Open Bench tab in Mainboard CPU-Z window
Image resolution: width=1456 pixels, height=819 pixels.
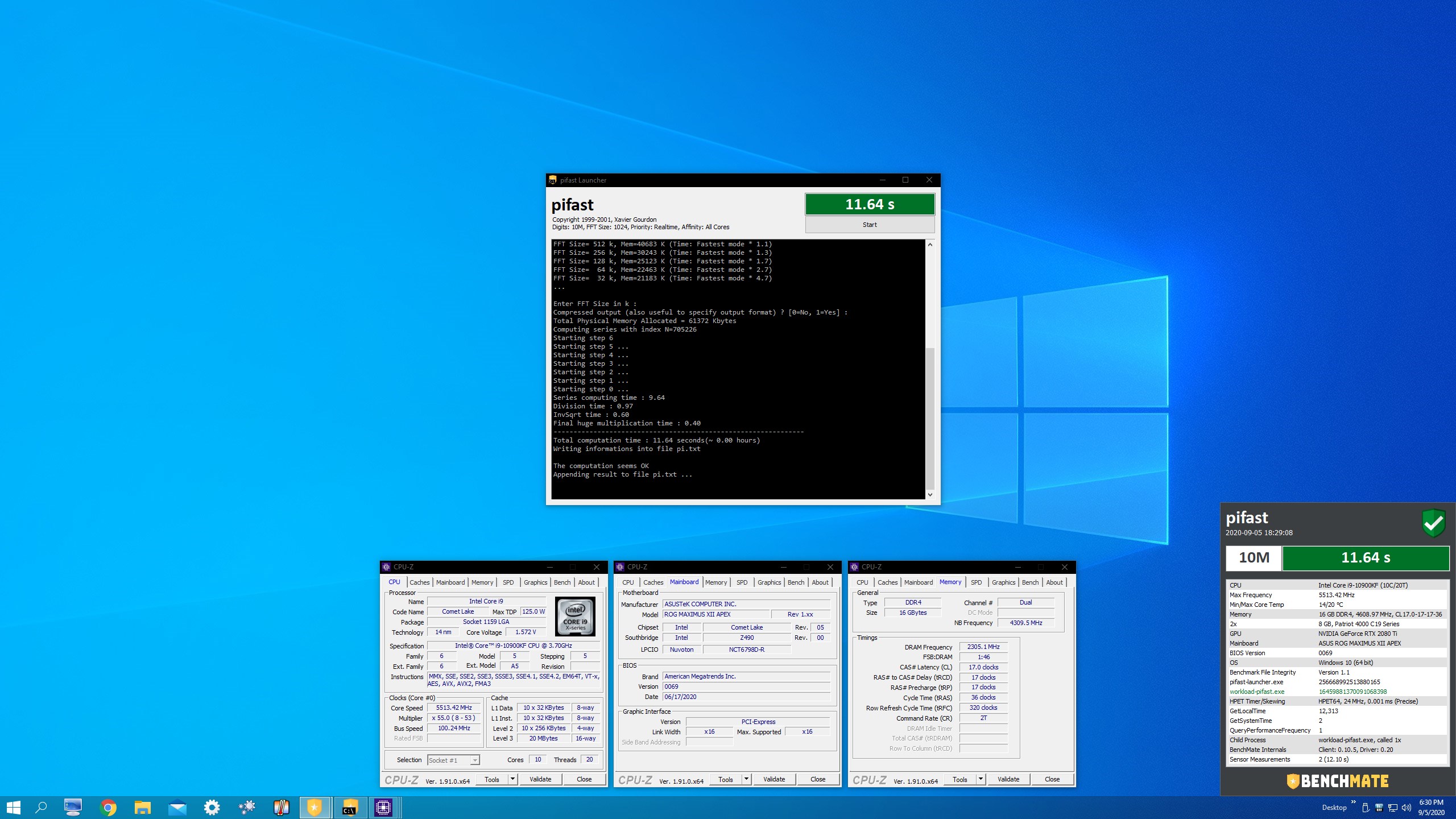point(796,582)
